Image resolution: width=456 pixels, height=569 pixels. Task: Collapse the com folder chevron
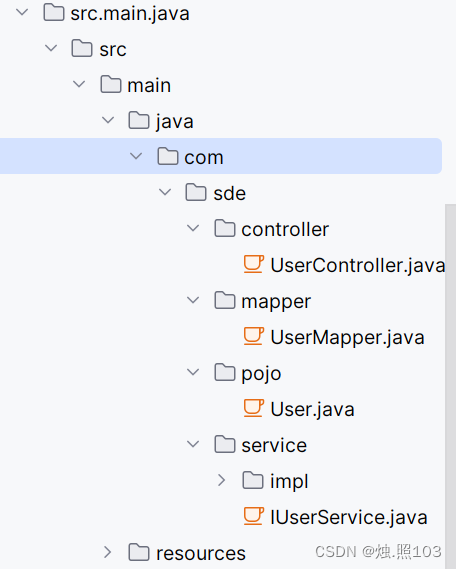(136, 156)
